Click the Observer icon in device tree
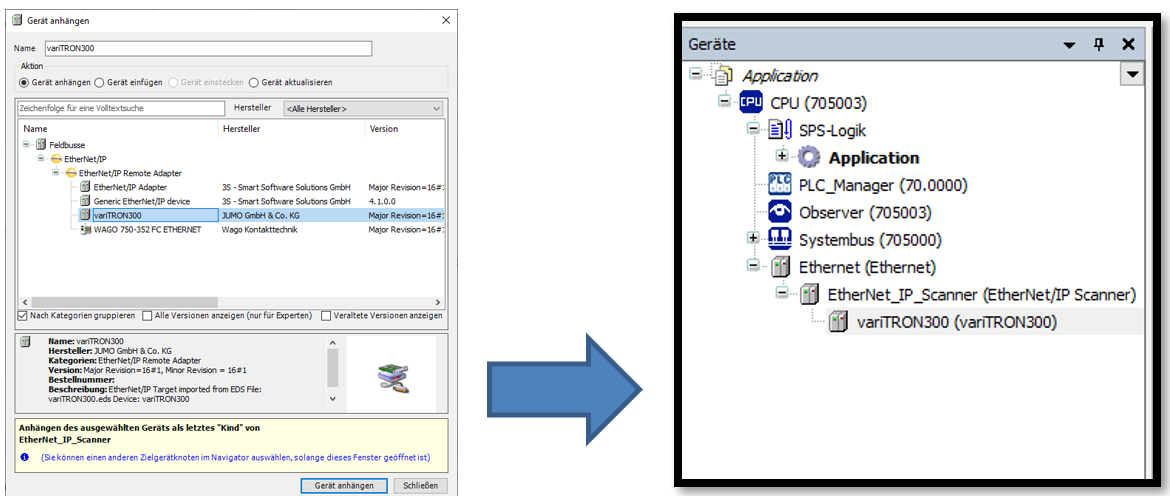The width and height of the screenshot is (1170, 496). point(779,212)
